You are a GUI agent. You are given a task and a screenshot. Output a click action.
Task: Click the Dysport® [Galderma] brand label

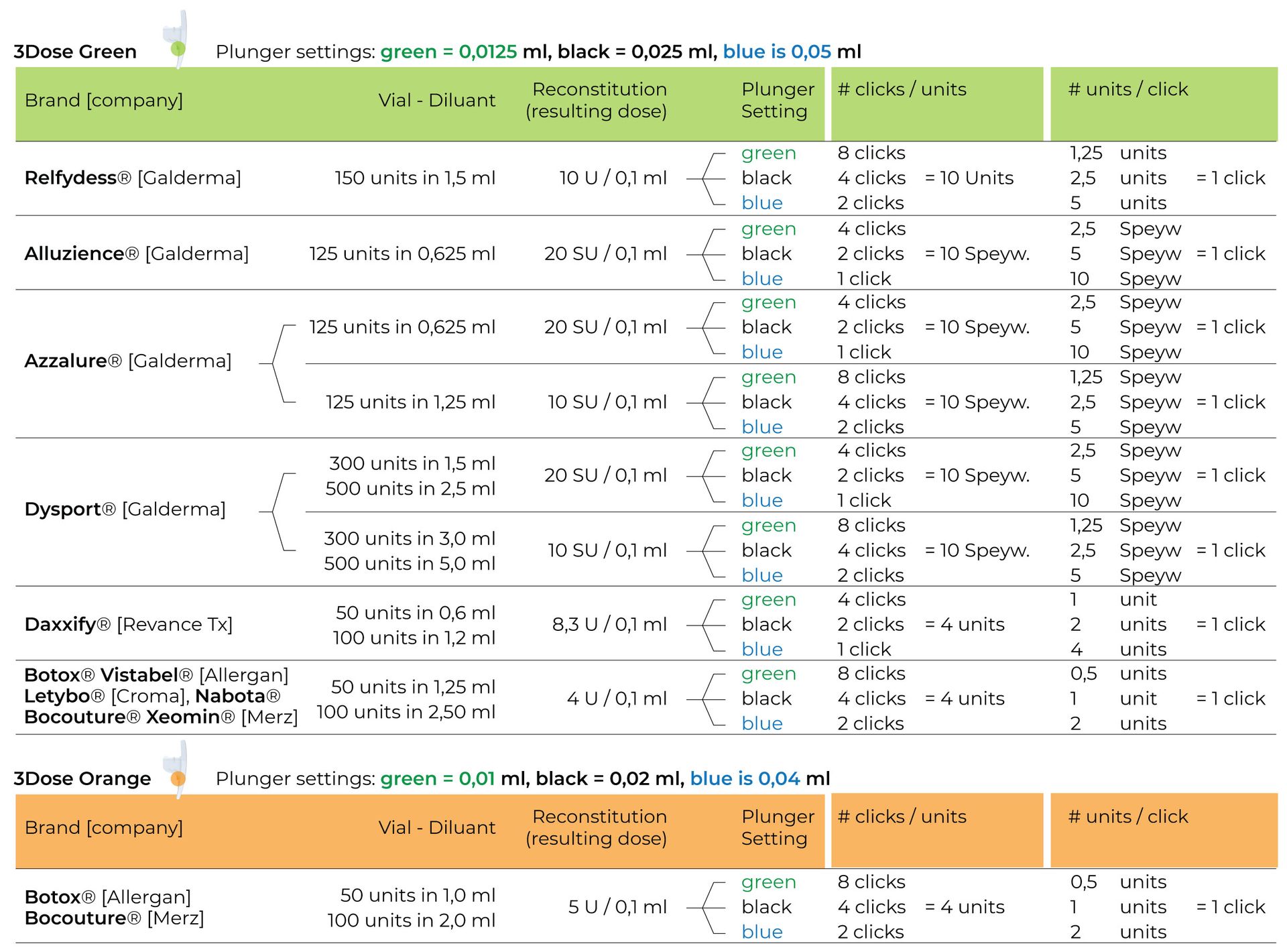pos(125,509)
